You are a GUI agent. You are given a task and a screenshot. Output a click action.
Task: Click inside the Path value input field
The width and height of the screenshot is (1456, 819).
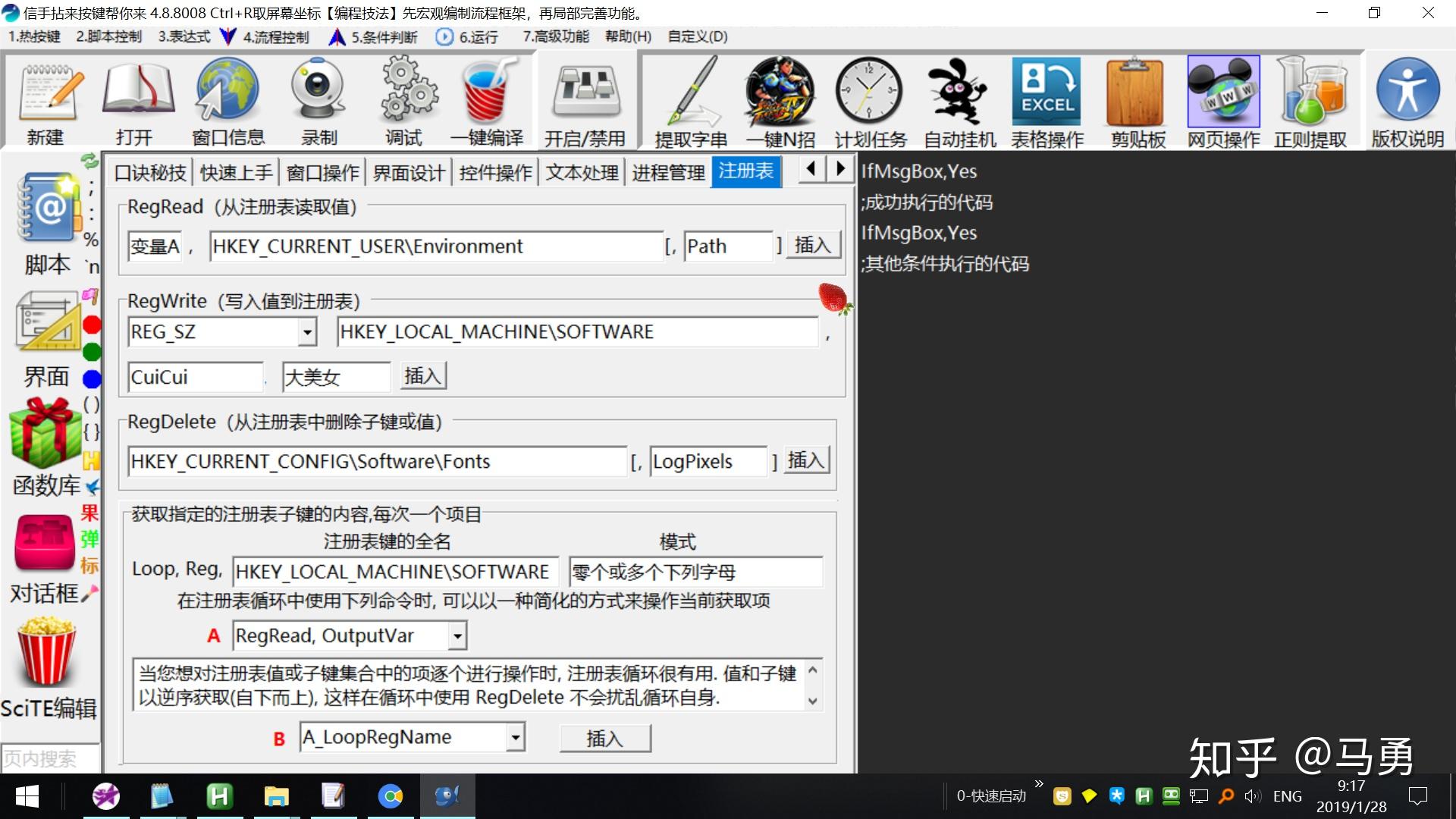(x=726, y=246)
